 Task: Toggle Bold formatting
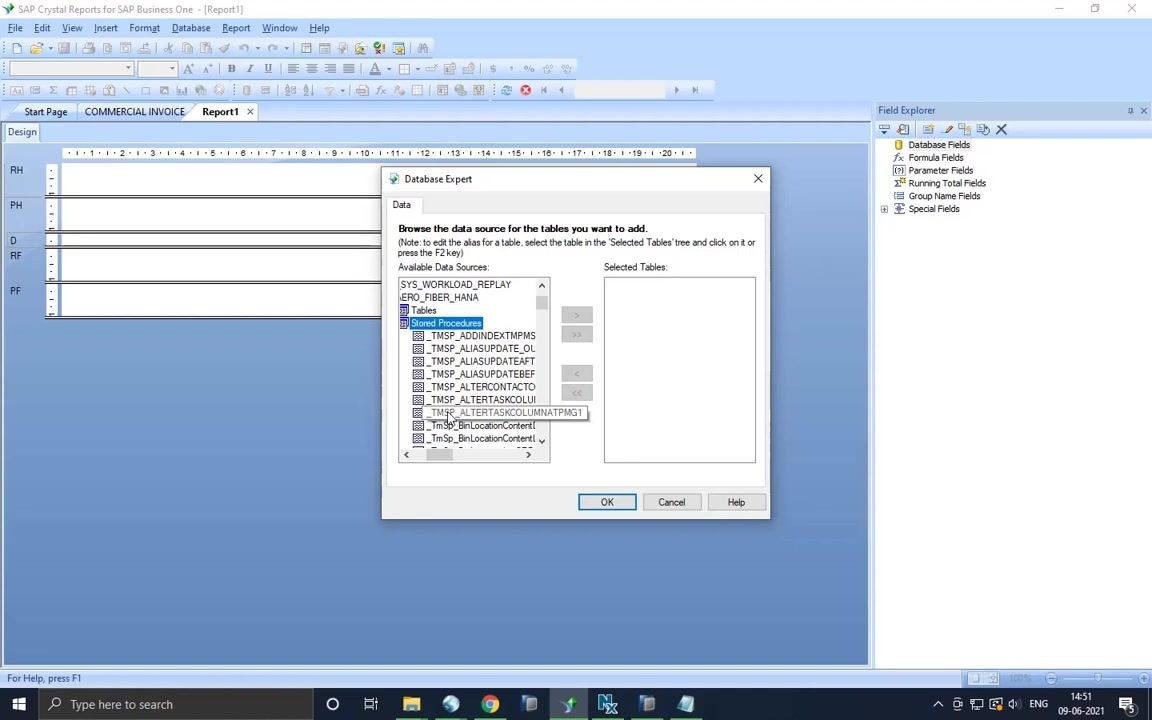coord(231,69)
